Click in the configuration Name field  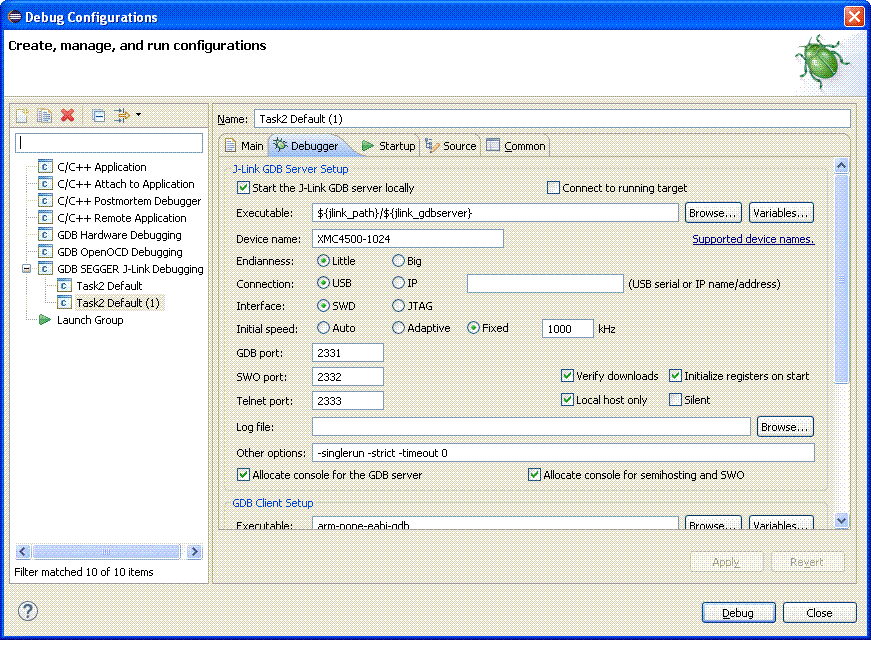(552, 119)
